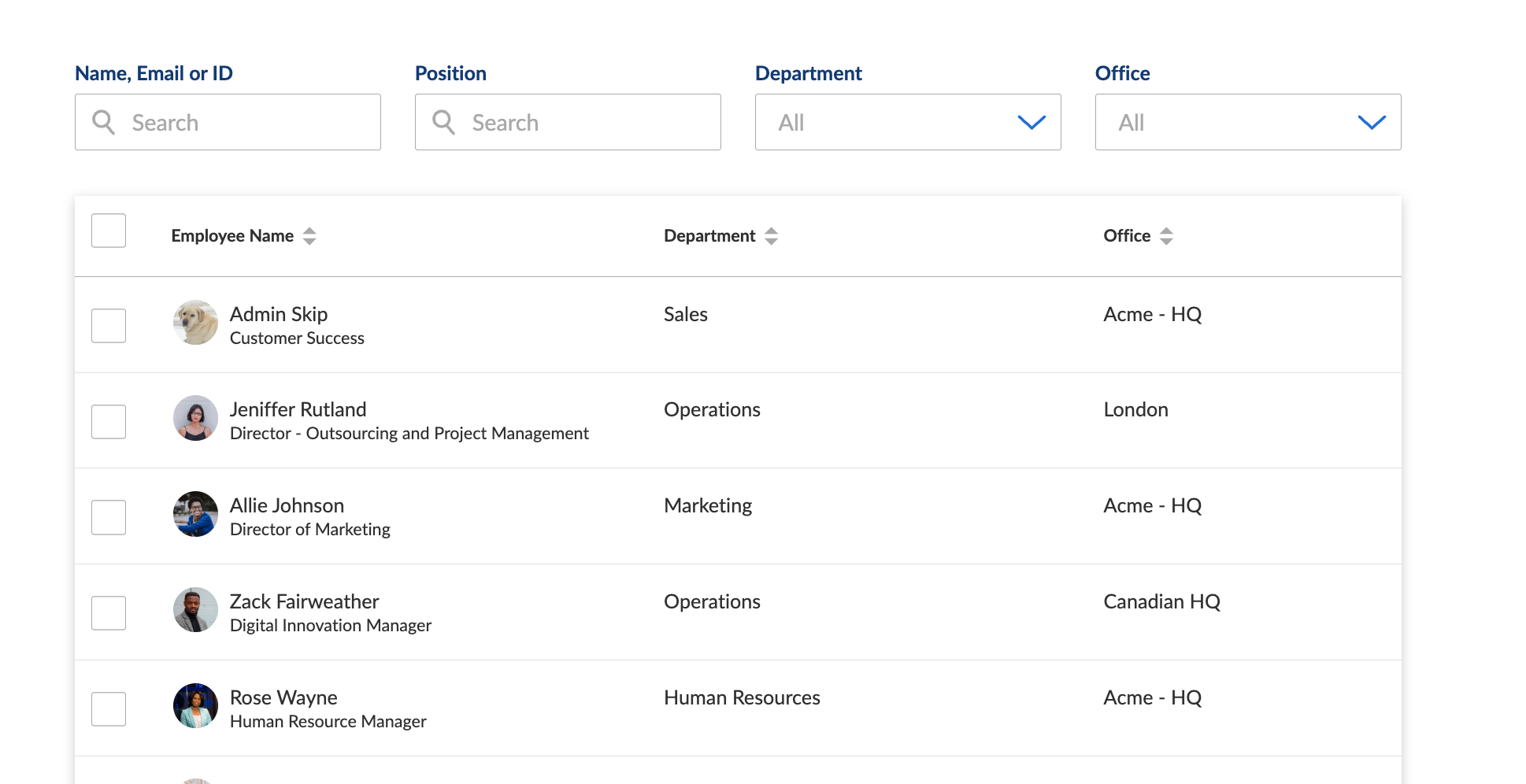
Task: Open the Office filter dropdown
Action: [1247, 123]
